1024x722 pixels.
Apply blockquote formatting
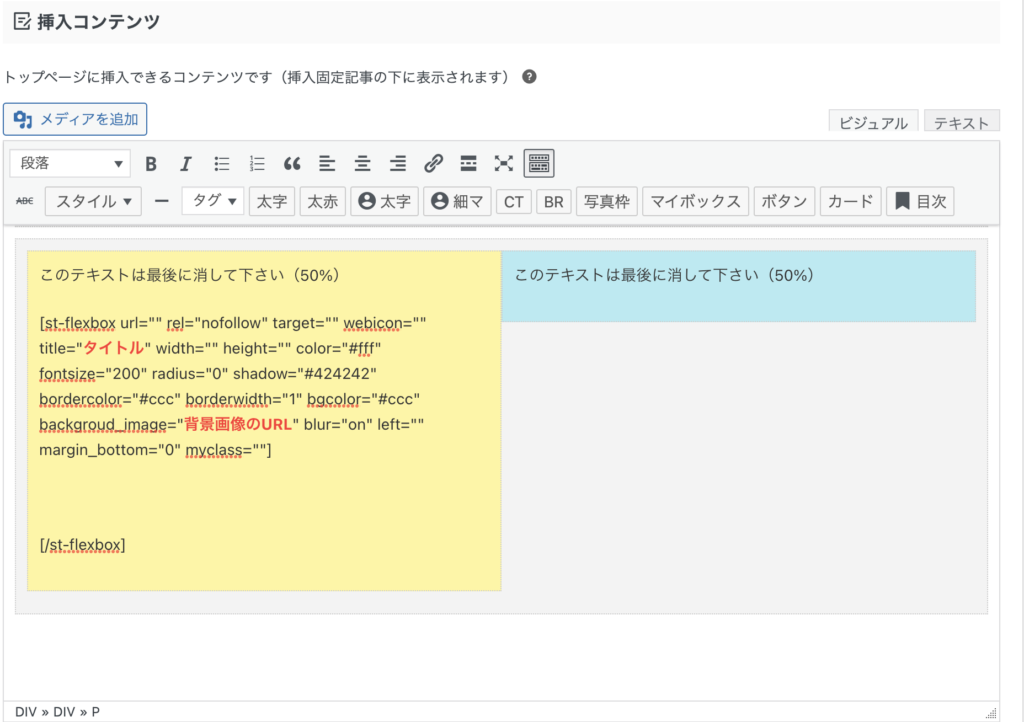click(292, 164)
